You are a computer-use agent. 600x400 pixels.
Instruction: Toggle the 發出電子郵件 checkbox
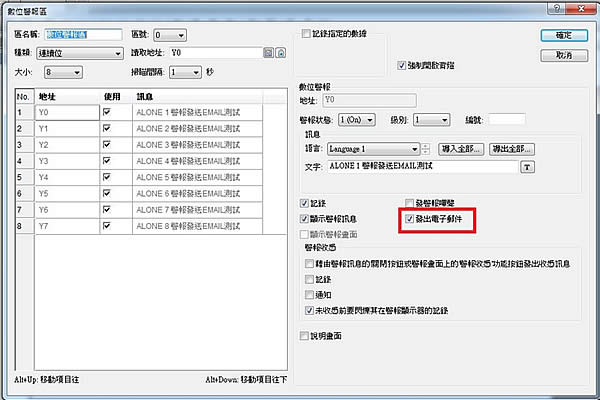[x=409, y=217]
